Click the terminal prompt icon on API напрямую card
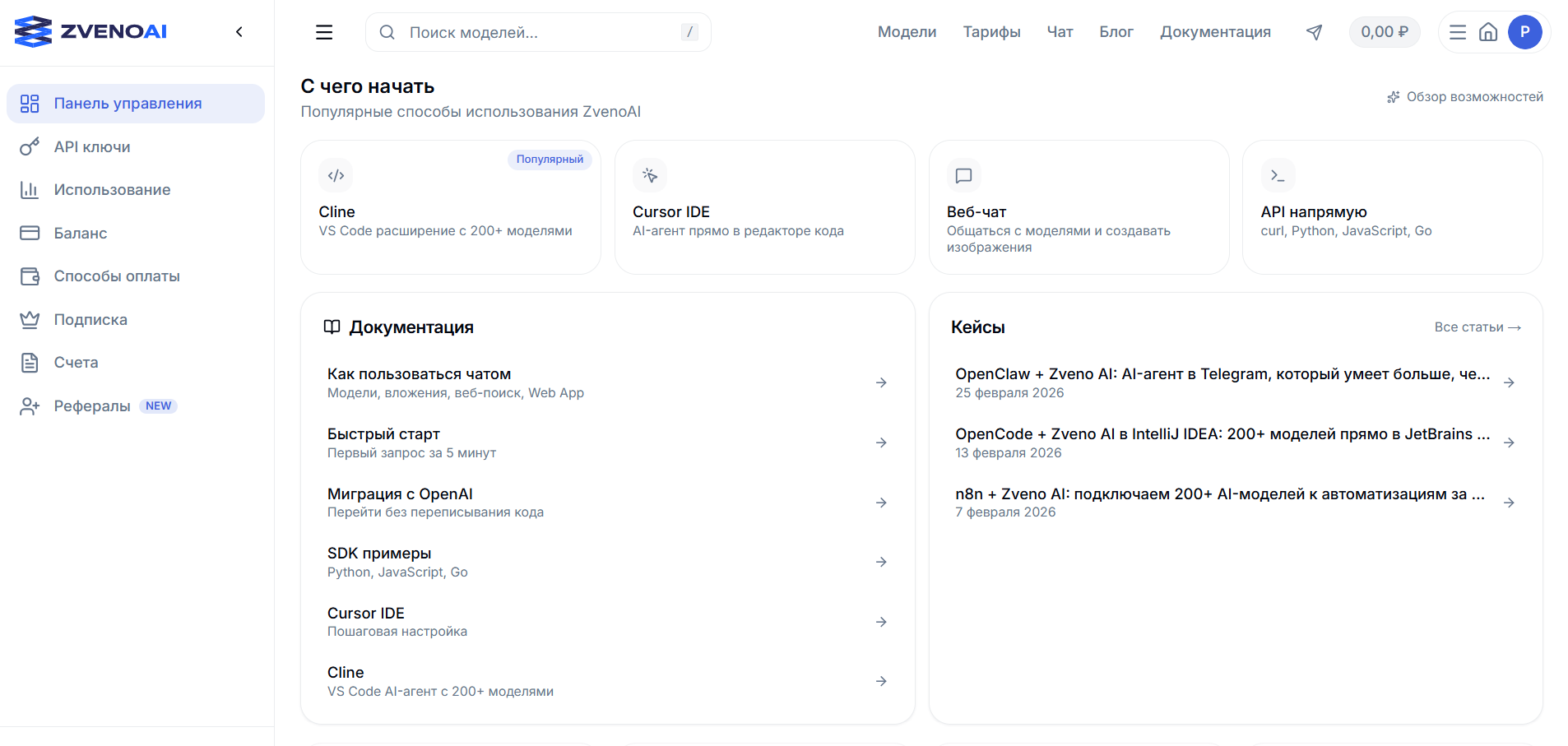The width and height of the screenshot is (1568, 746). tap(1278, 175)
